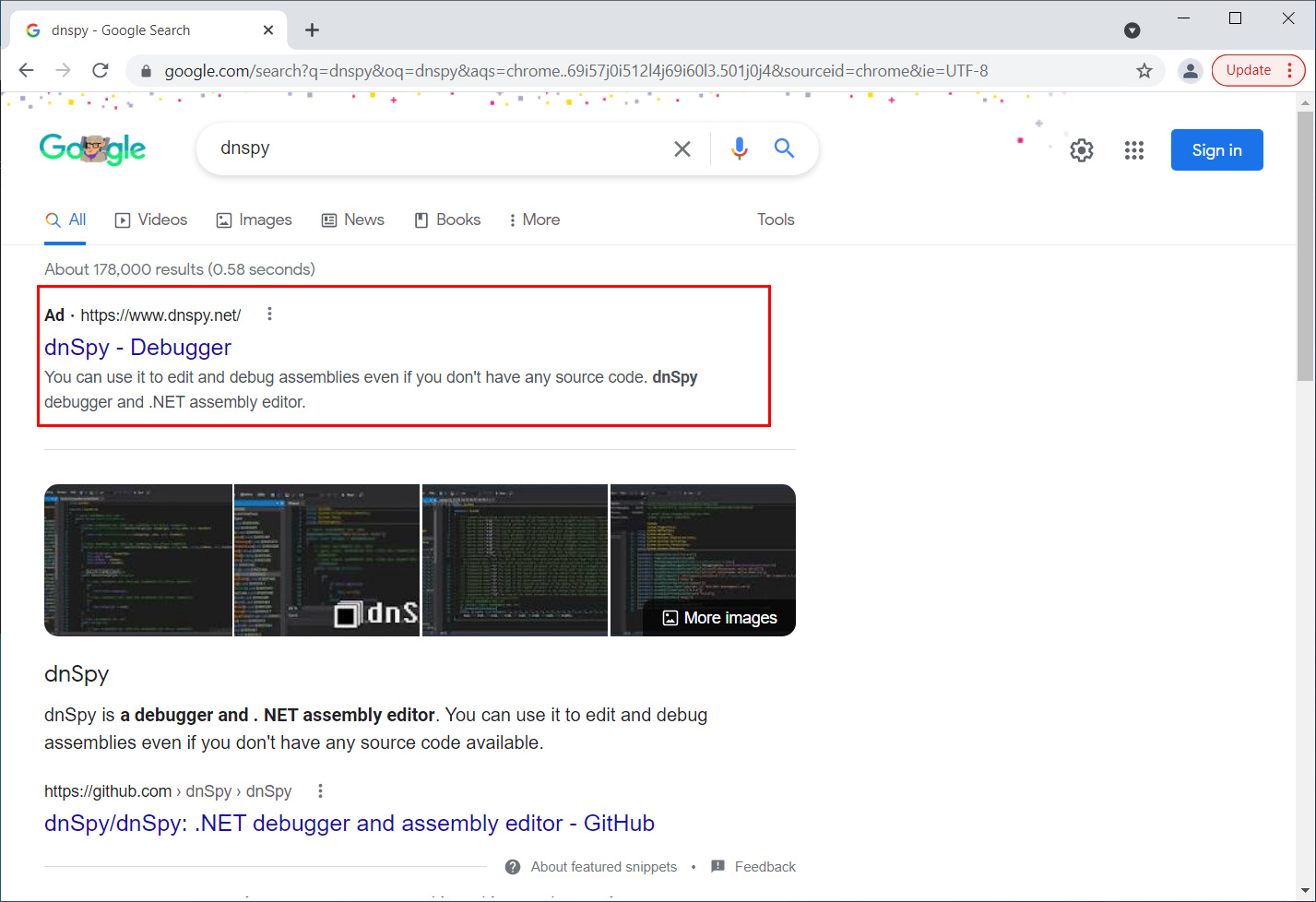Click the More images thumbnail
The width and height of the screenshot is (1316, 902).
tap(720, 618)
